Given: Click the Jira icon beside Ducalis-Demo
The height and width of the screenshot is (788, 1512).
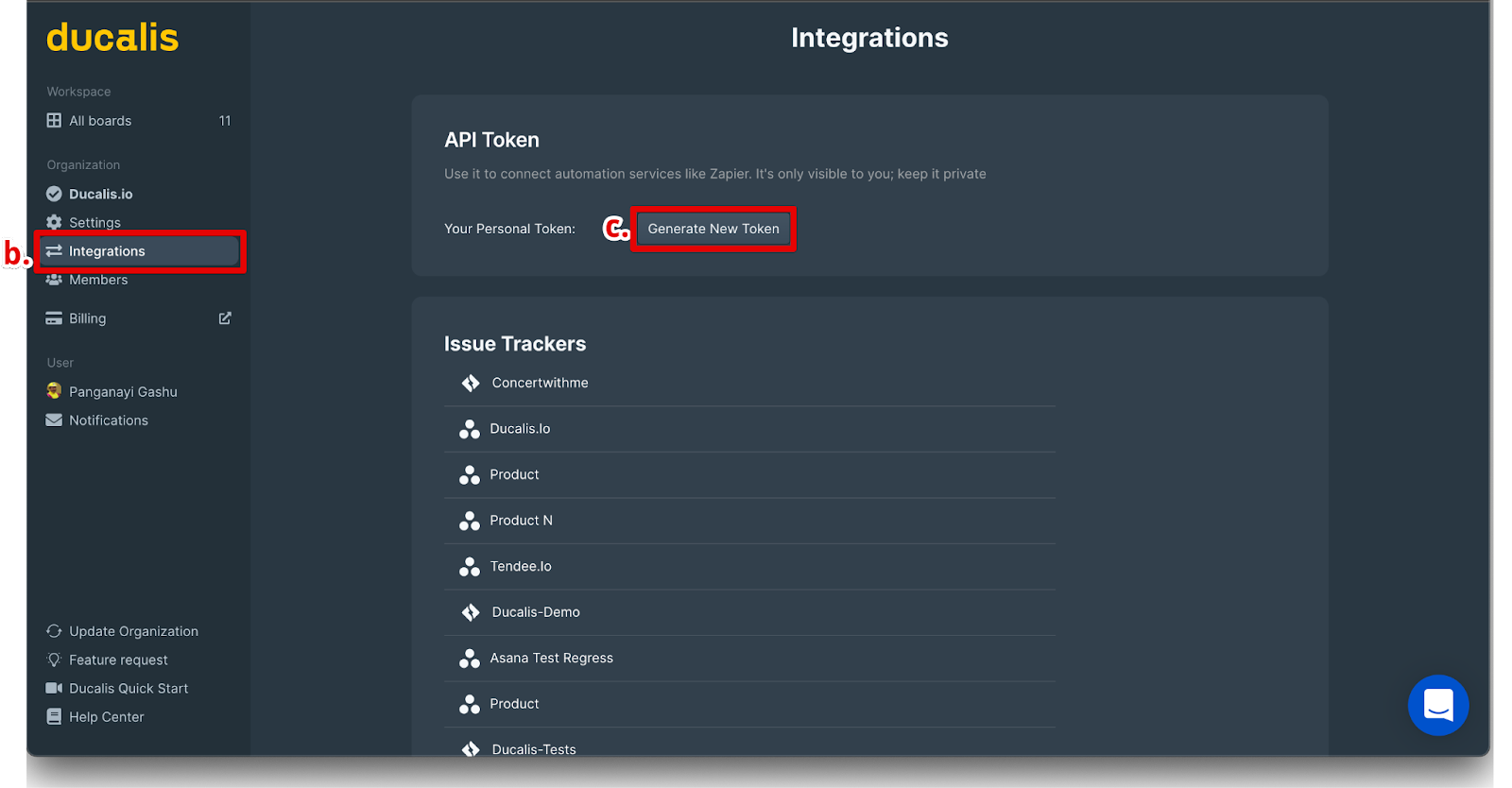Looking at the screenshot, I should click(x=471, y=612).
